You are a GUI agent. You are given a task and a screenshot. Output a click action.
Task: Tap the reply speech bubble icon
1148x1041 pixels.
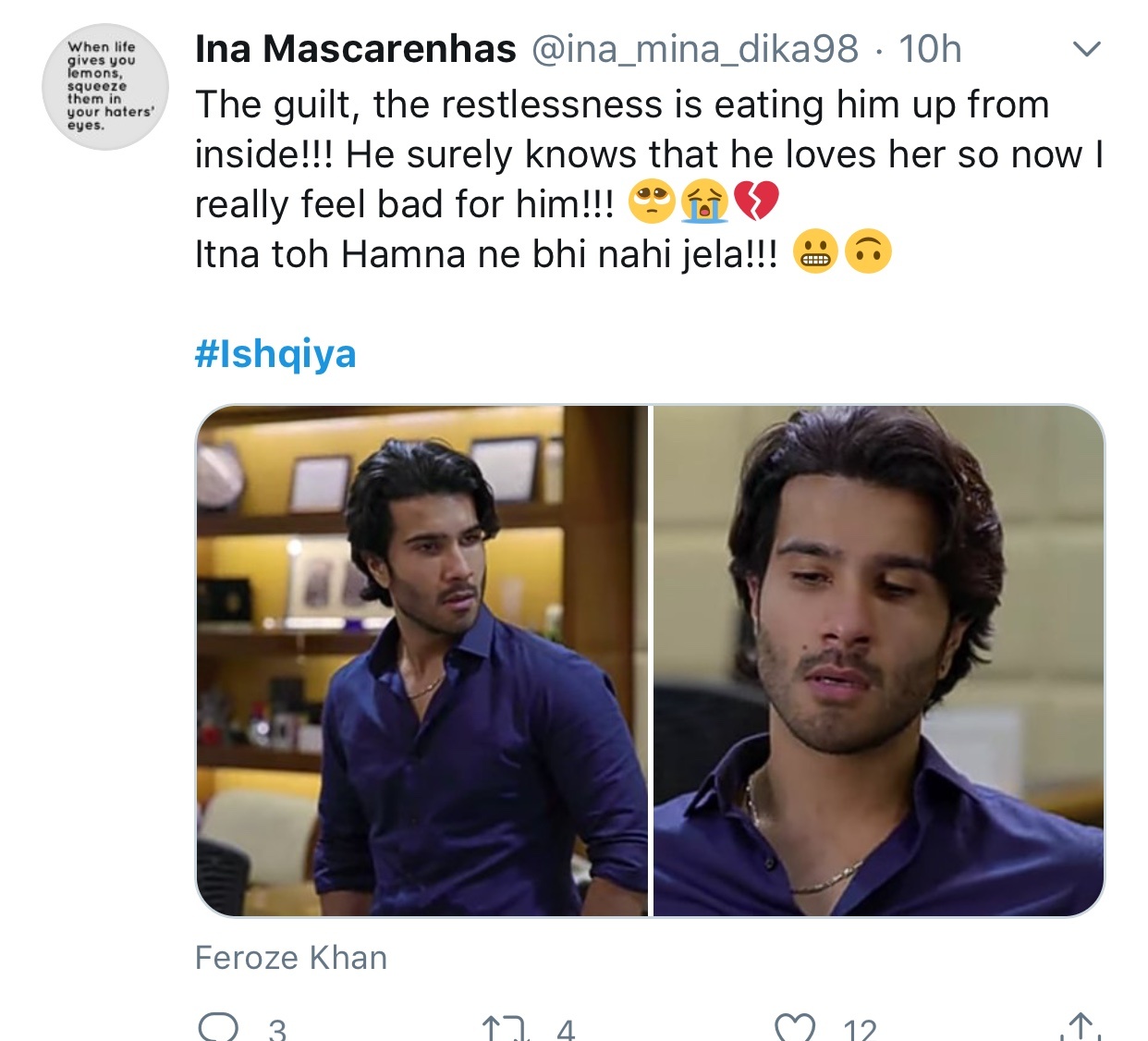coord(218,1027)
